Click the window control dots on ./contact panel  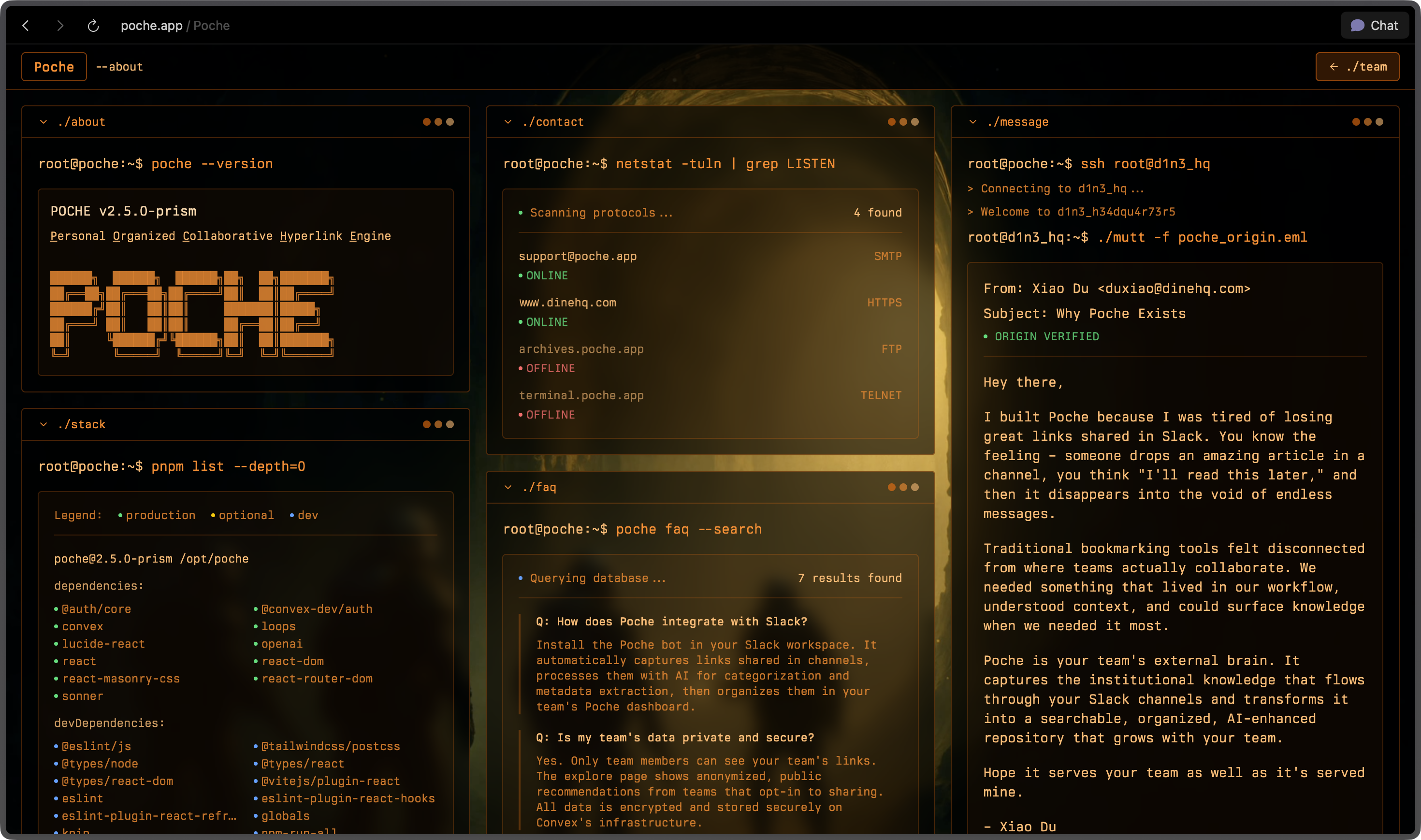[903, 121]
